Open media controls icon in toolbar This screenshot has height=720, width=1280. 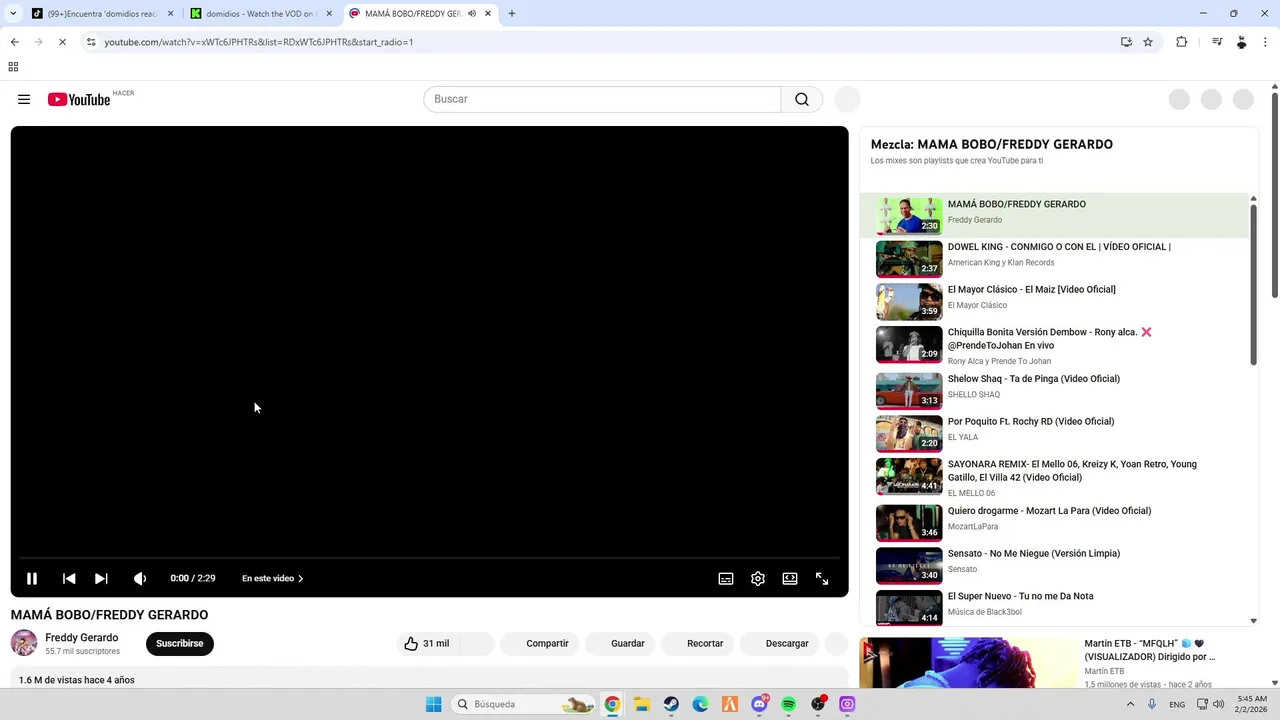click(1217, 42)
